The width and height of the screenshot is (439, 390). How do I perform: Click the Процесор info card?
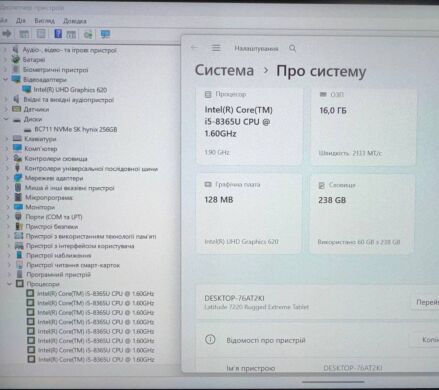point(250,126)
